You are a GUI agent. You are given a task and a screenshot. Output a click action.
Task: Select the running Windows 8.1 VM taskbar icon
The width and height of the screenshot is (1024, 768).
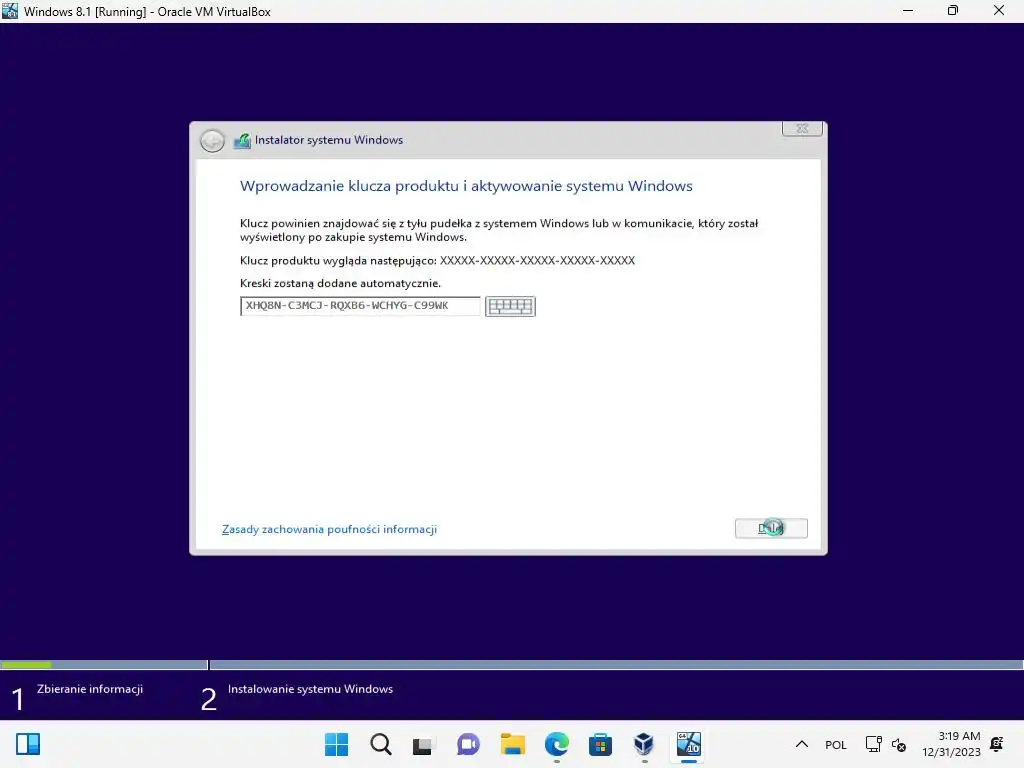tap(688, 744)
